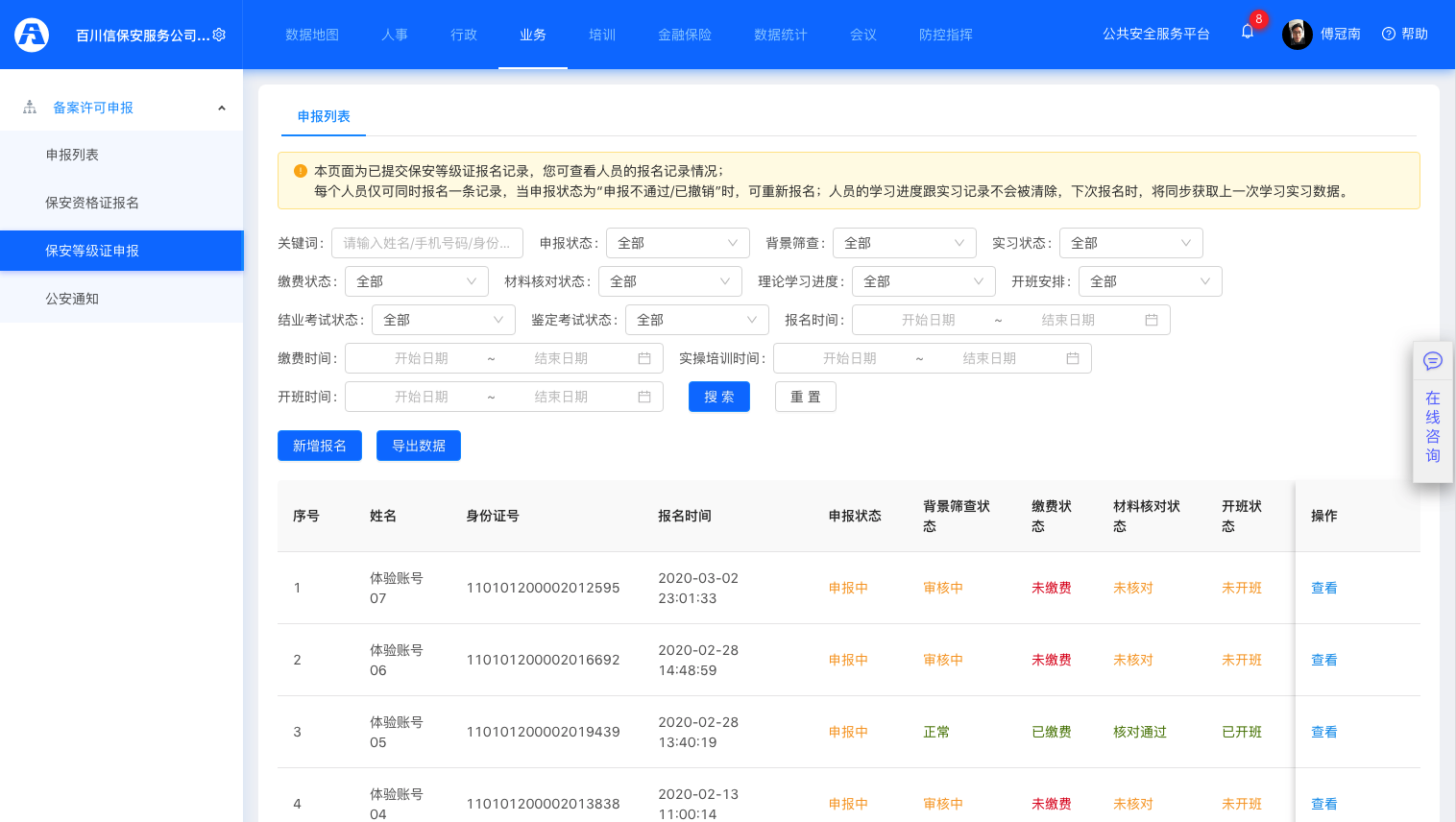Open company settings gear icon
The width and height of the screenshot is (1456, 822).
coord(219,35)
